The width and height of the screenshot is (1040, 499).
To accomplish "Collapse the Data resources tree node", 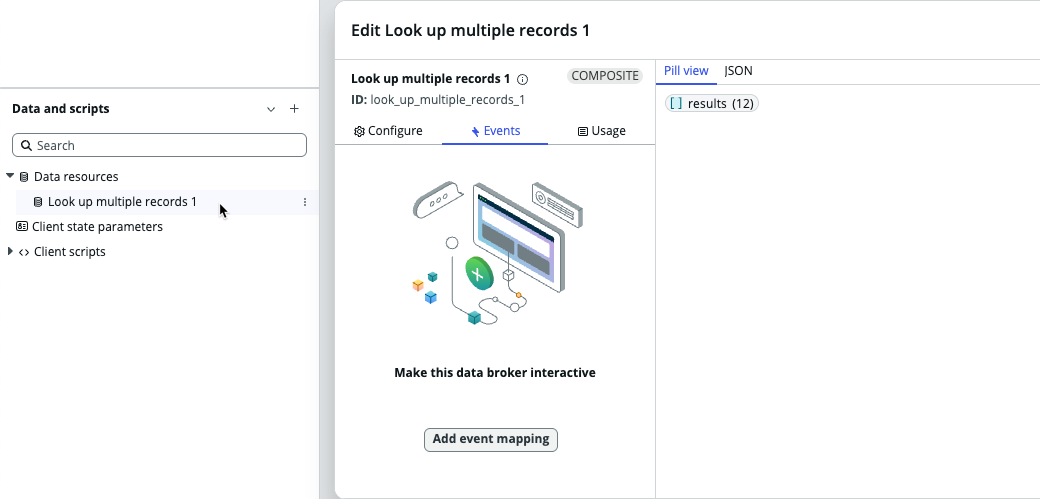I will tap(10, 176).
